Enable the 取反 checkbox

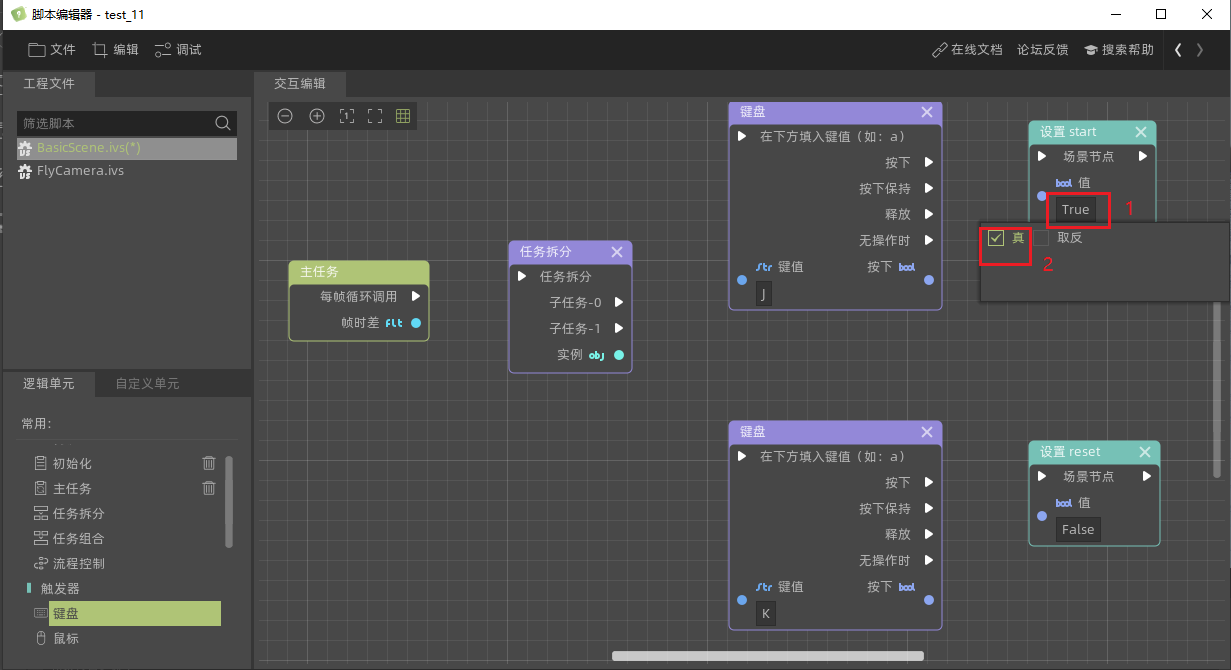coord(1042,238)
